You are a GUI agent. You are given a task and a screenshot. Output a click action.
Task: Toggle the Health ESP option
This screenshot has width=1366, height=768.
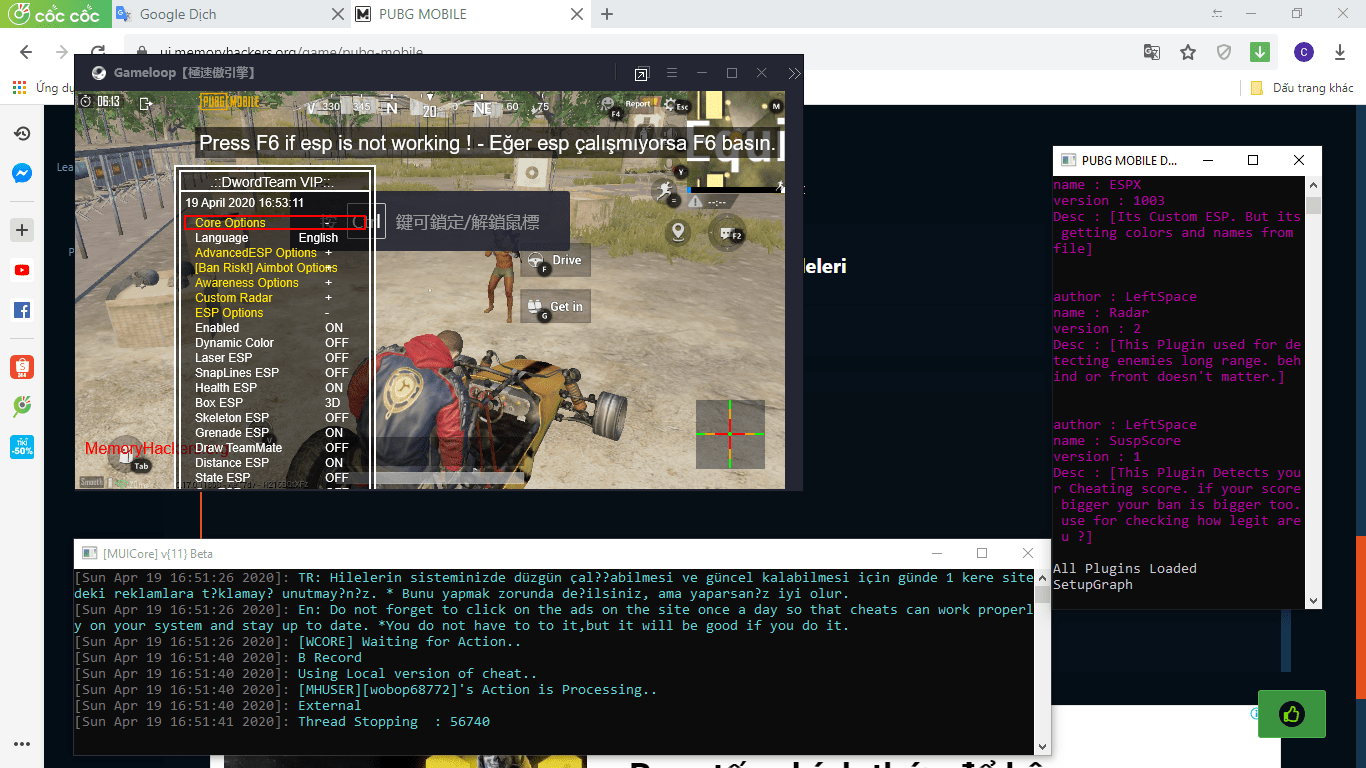click(x=270, y=388)
